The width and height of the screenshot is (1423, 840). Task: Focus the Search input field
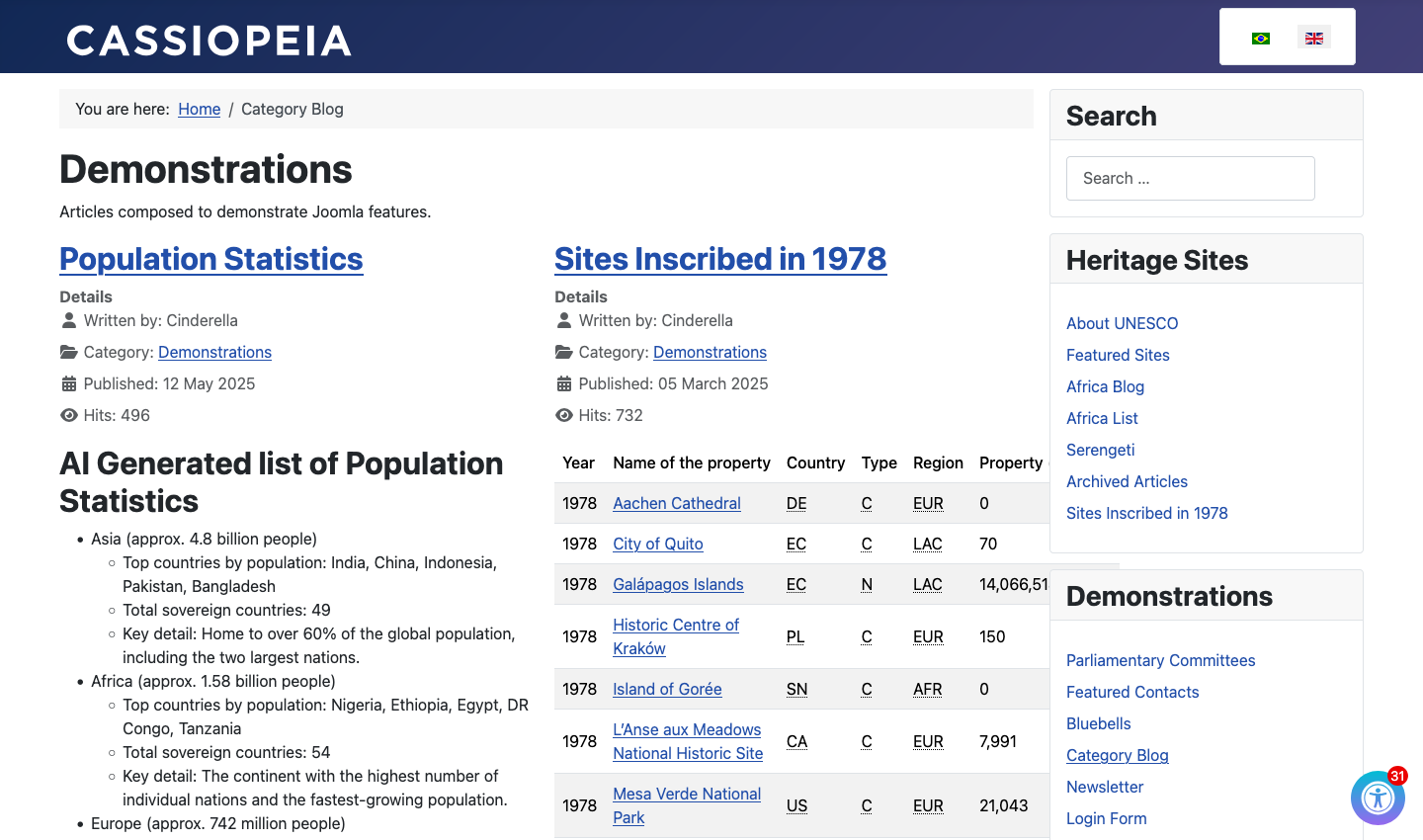[1190, 178]
